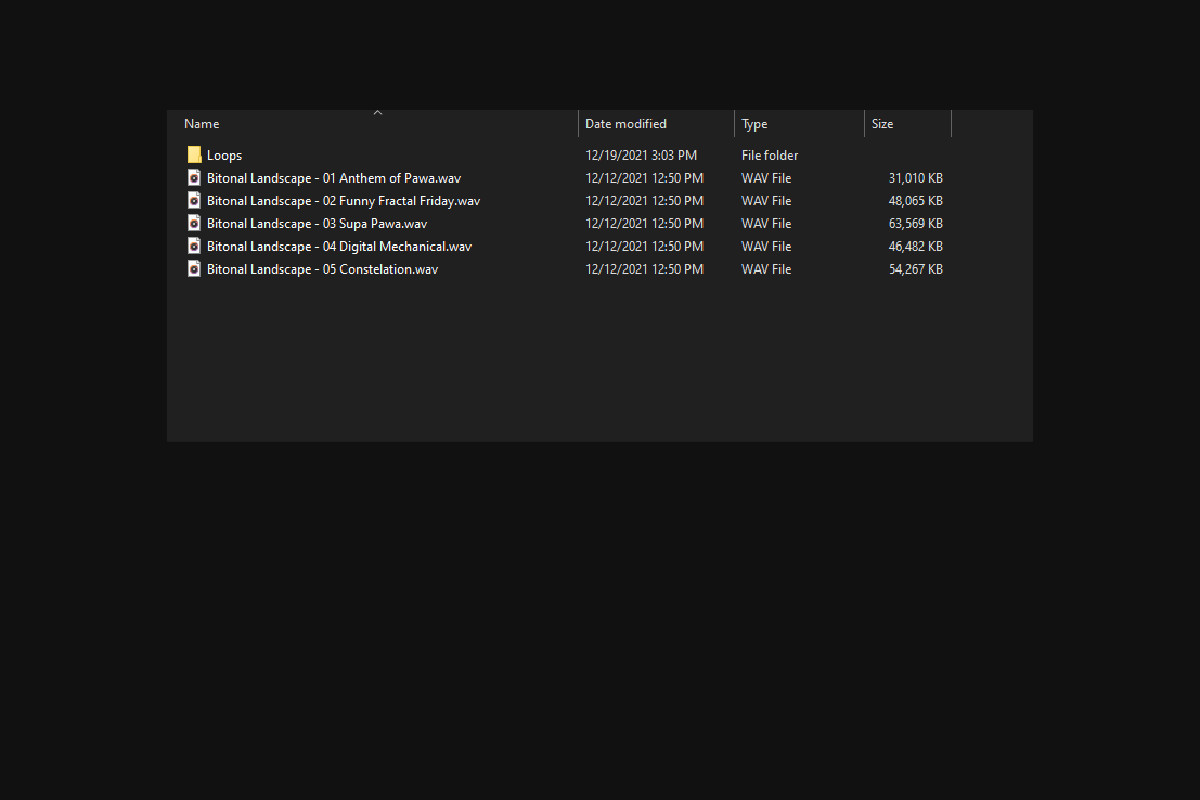Click the File folder type entry

pos(770,155)
